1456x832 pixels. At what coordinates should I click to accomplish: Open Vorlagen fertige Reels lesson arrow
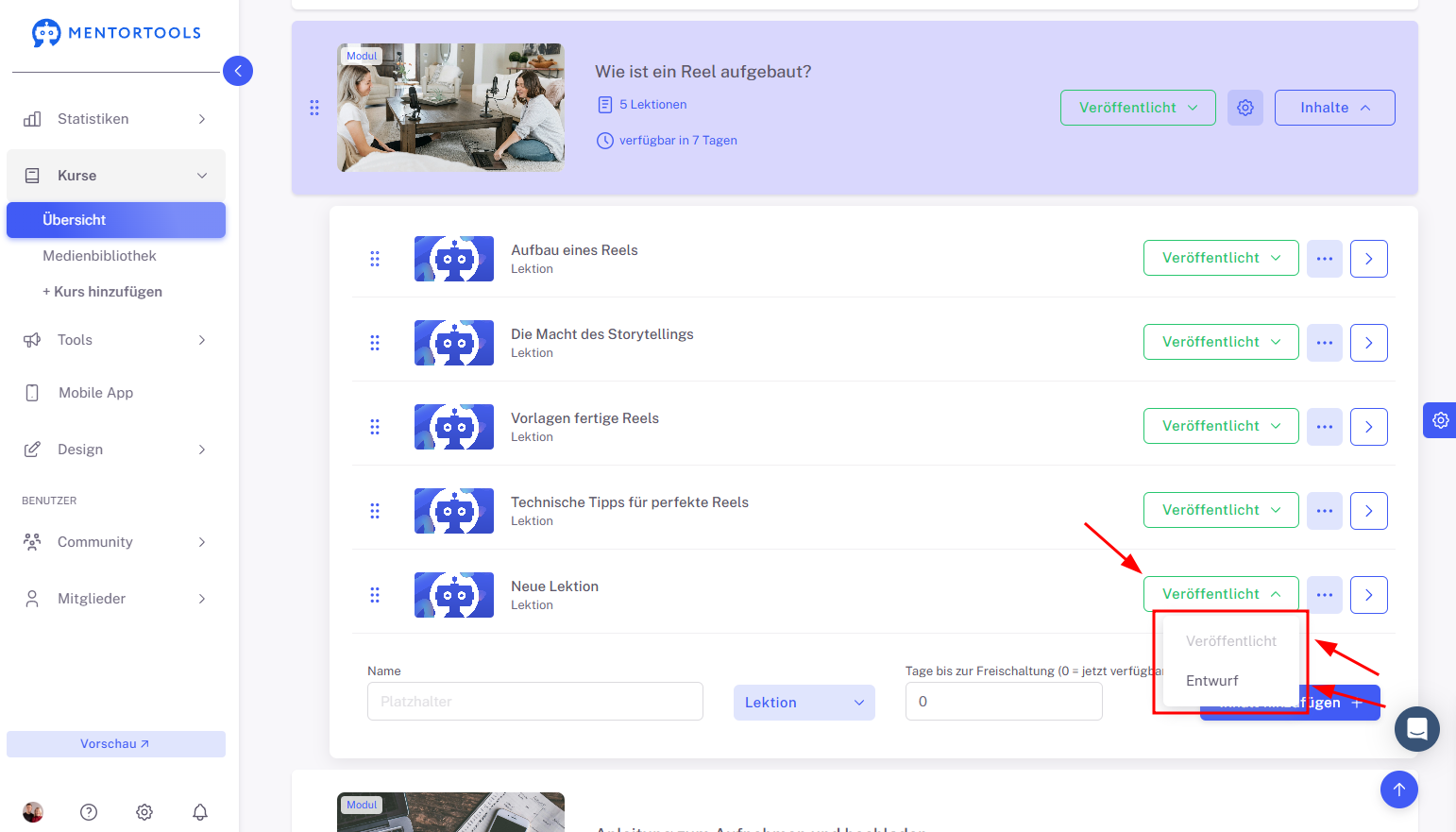1369,427
